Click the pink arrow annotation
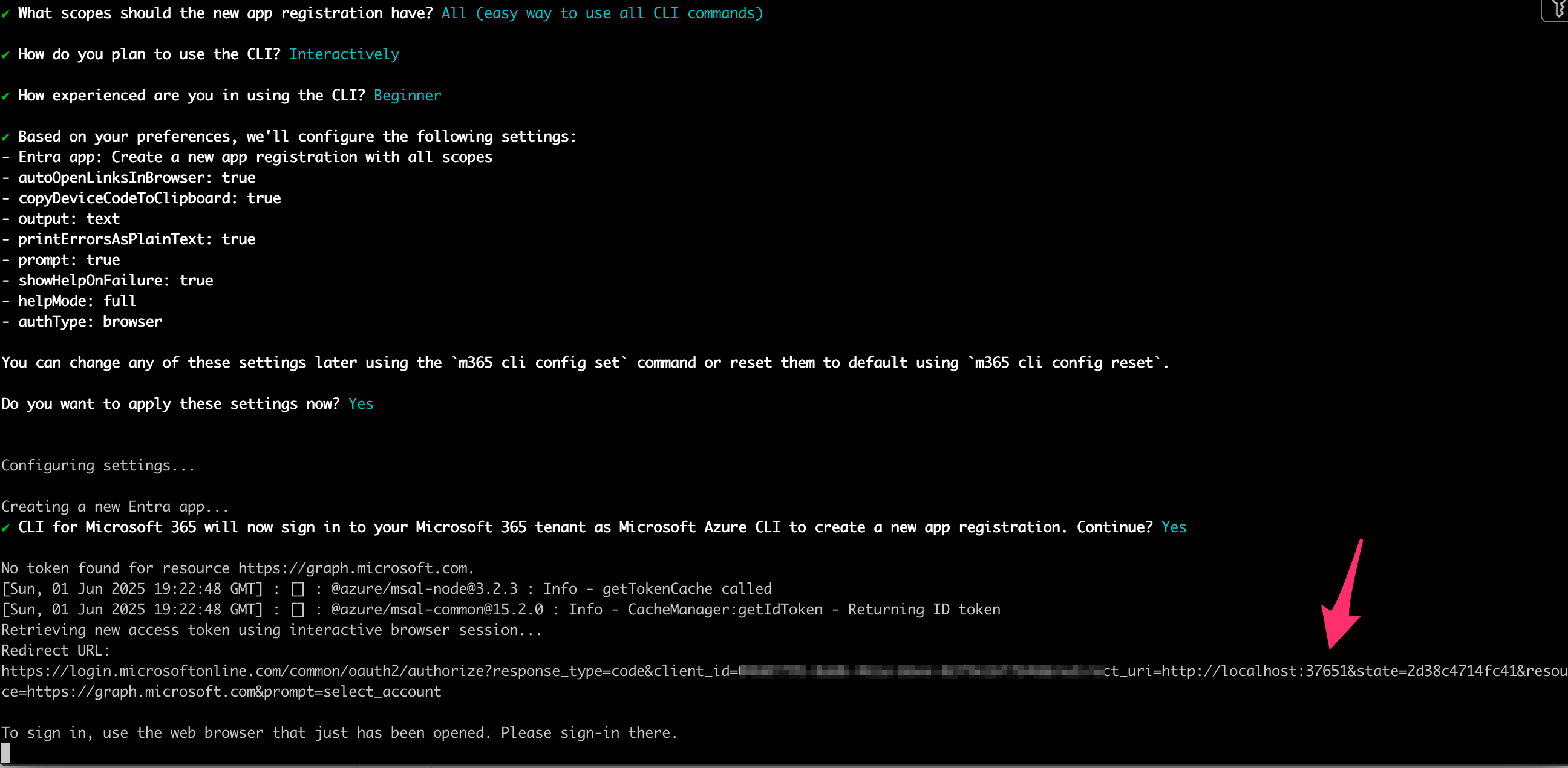This screenshot has width=1568, height=768. (1344, 594)
